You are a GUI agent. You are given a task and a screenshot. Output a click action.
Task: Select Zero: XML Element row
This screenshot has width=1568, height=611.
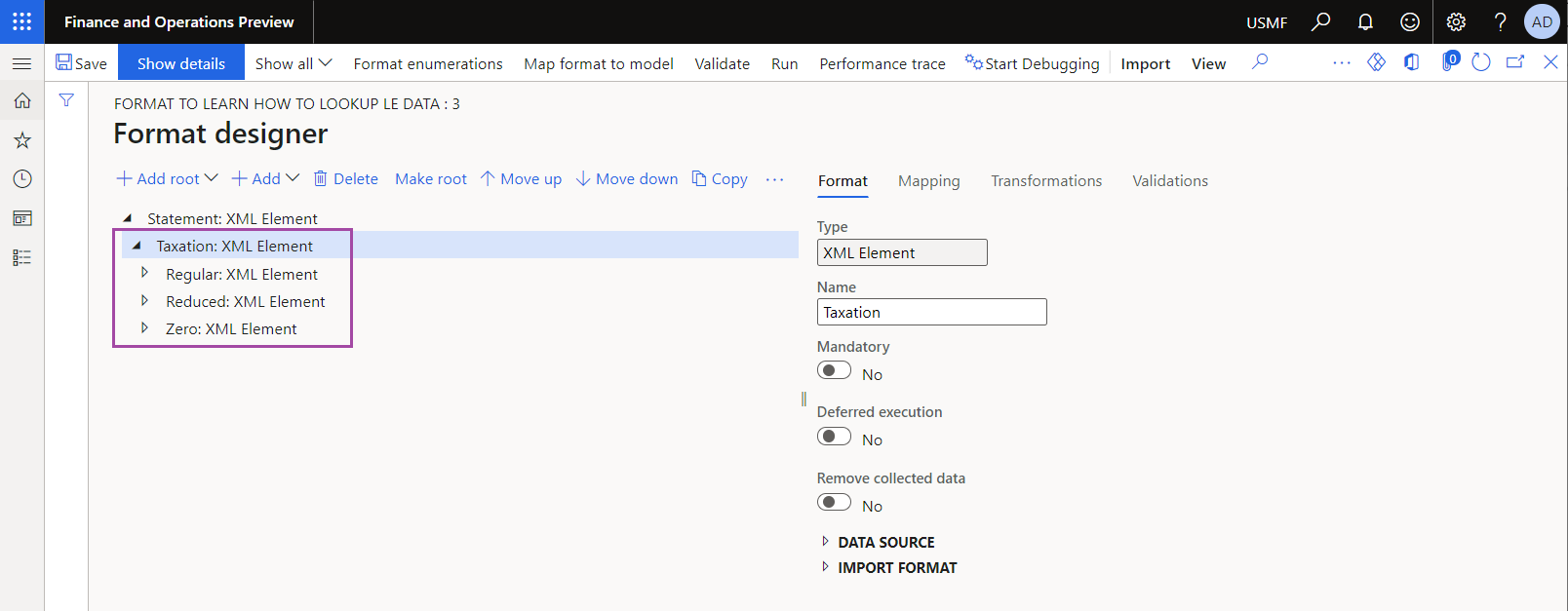pyautogui.click(x=231, y=328)
